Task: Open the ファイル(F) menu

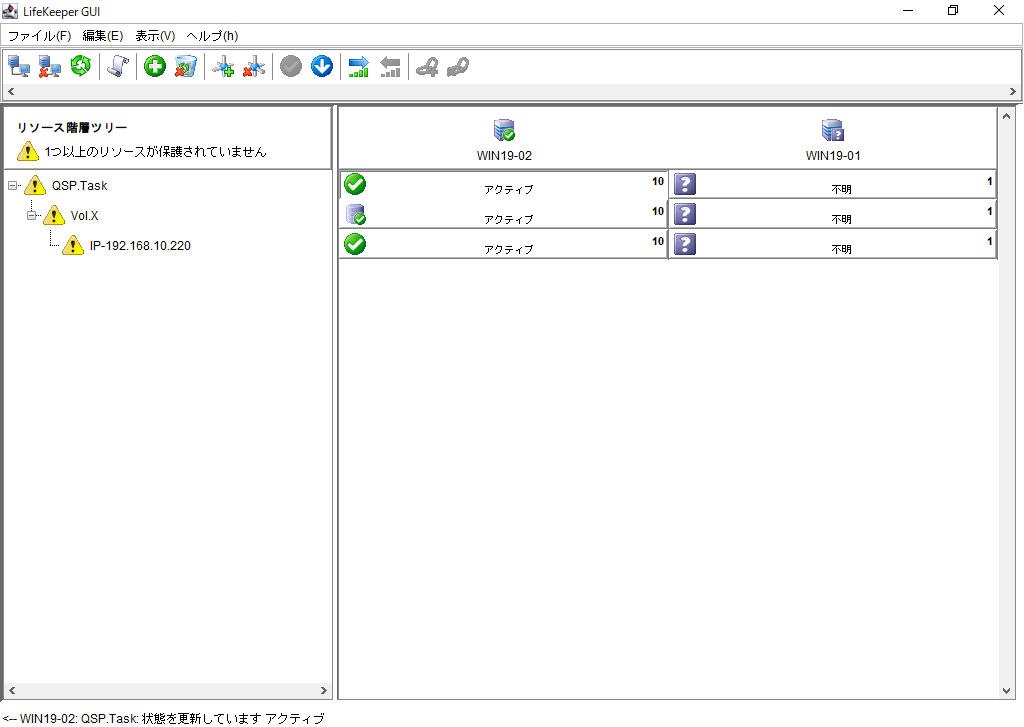Action: tap(39, 35)
